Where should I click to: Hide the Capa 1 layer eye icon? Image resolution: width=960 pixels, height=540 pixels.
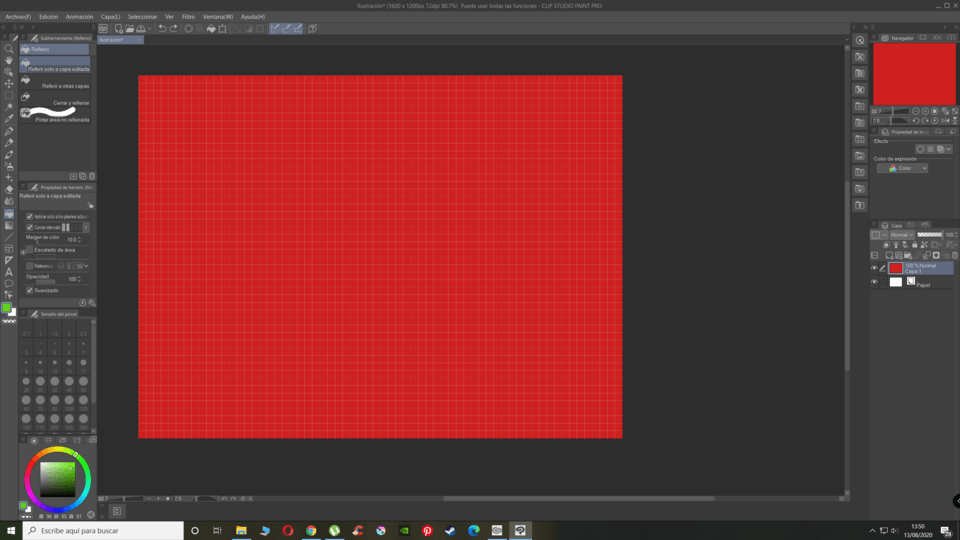[x=874, y=268]
